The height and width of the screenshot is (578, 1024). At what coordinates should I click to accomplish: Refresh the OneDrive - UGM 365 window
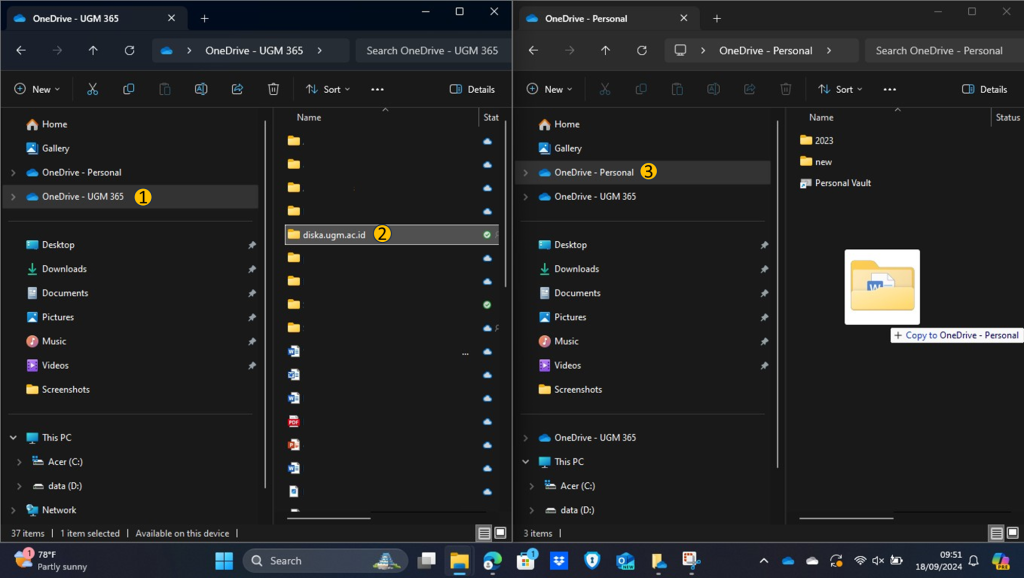click(129, 50)
